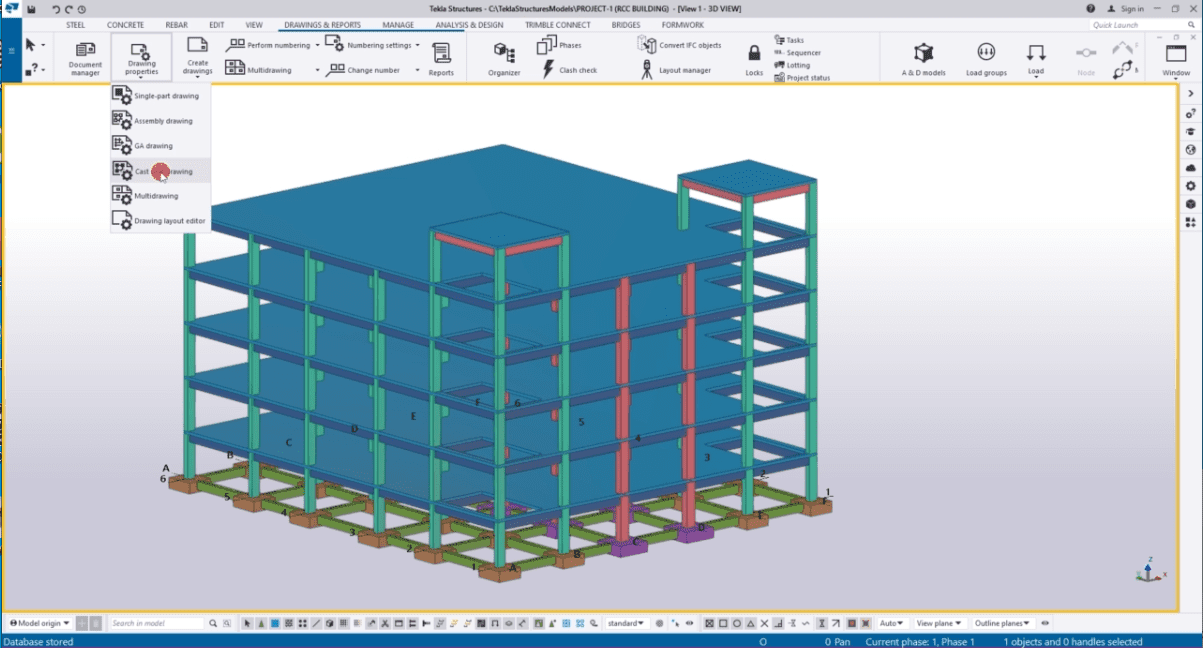Switch to the ANALYSIS & DESIGN ribbon tab
Viewport: 1203px width, 648px height.
point(468,24)
